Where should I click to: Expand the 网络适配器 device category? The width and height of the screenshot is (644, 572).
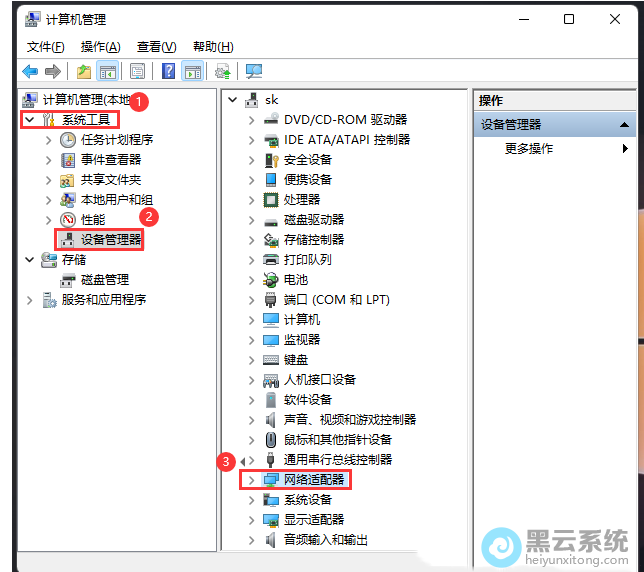click(x=252, y=480)
